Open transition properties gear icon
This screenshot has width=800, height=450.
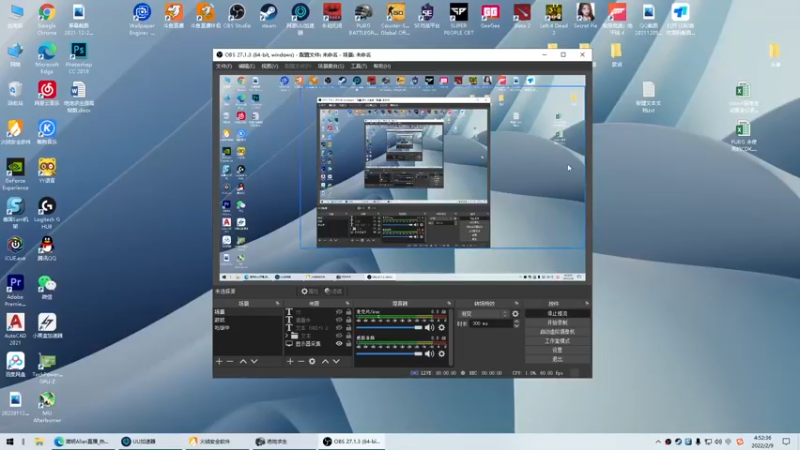(515, 314)
